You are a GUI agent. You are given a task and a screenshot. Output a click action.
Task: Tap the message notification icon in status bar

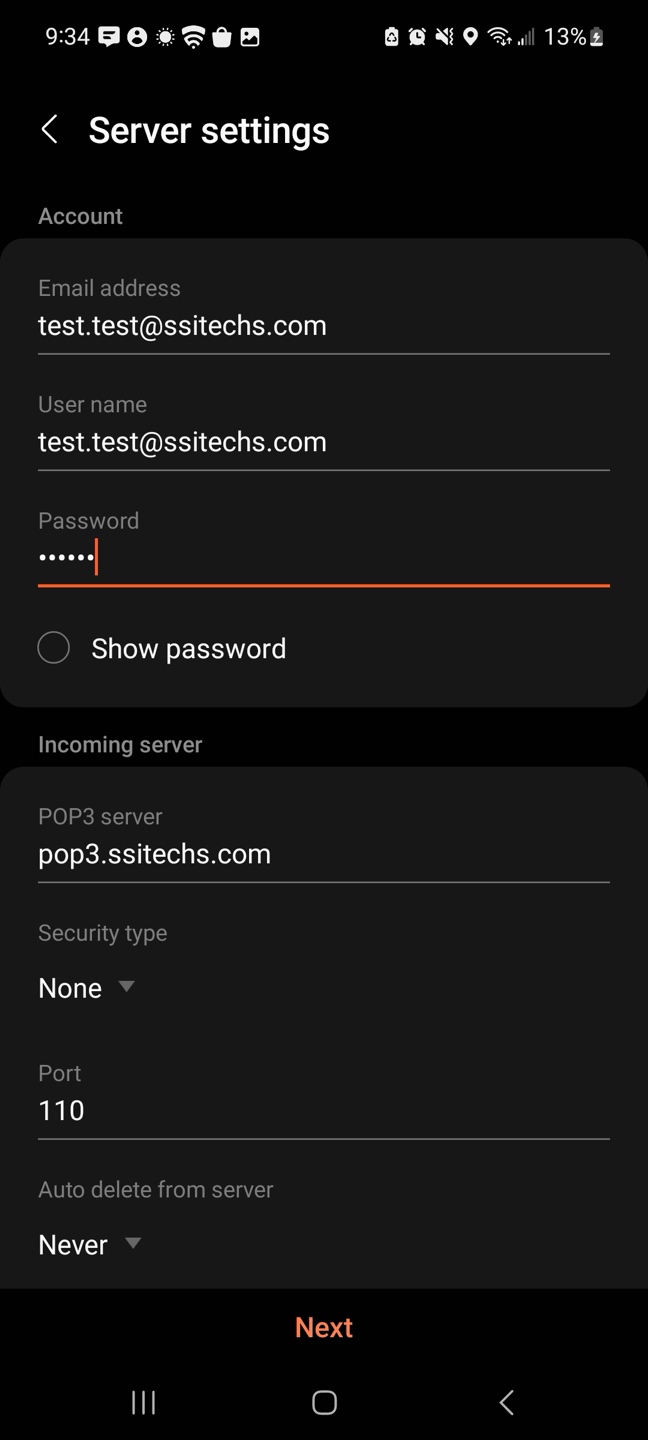pos(109,37)
